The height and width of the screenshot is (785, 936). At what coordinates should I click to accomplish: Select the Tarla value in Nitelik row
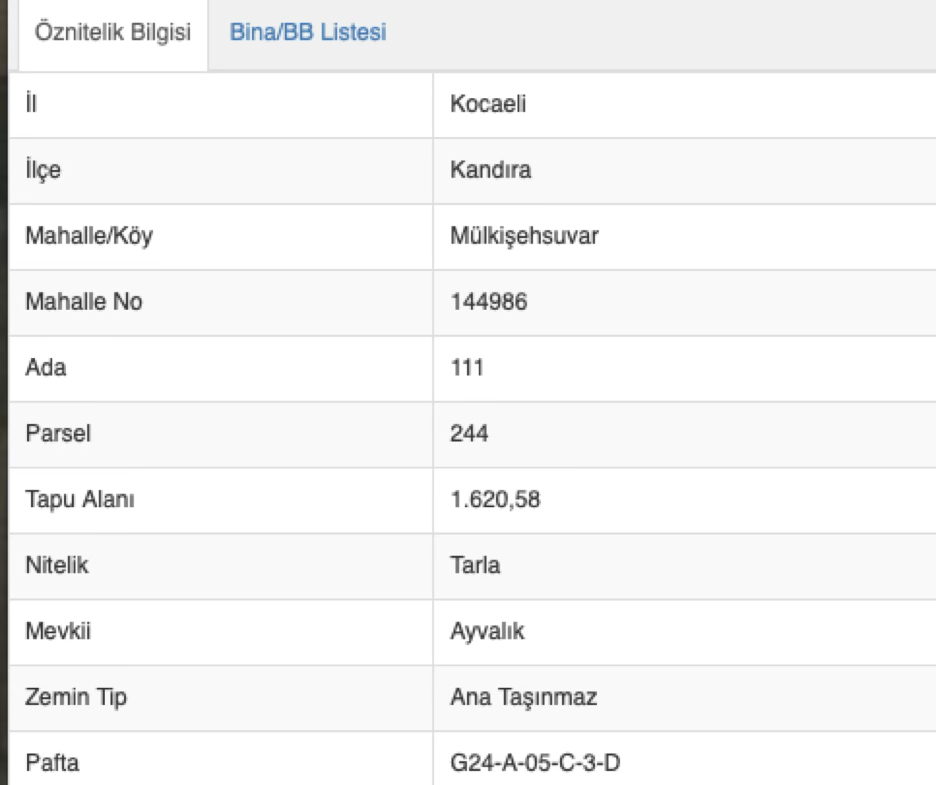pyautogui.click(x=475, y=566)
